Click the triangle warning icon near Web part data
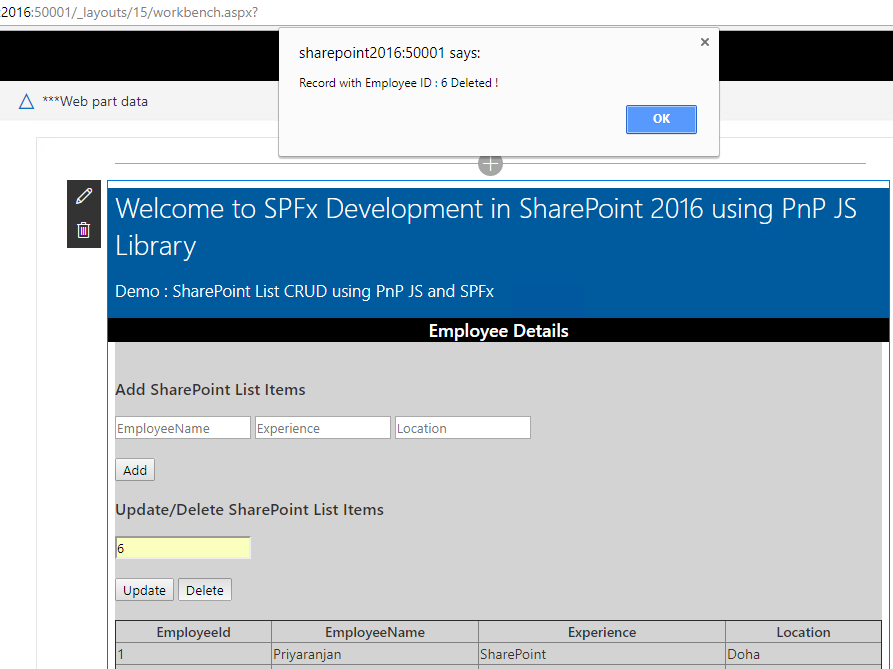Screen dimensions: 893x669 pyautogui.click(x=26, y=101)
